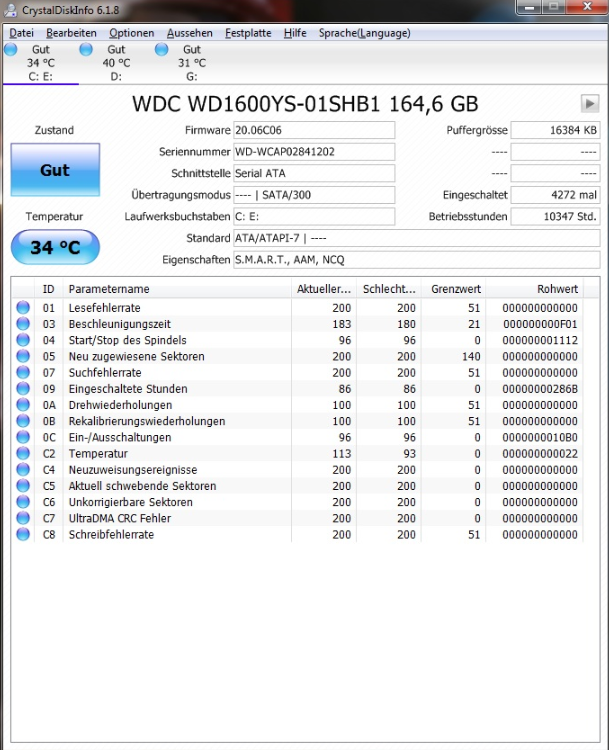Click the blue status orb for C: E:
The width and height of the screenshot is (609, 750).
(11, 49)
